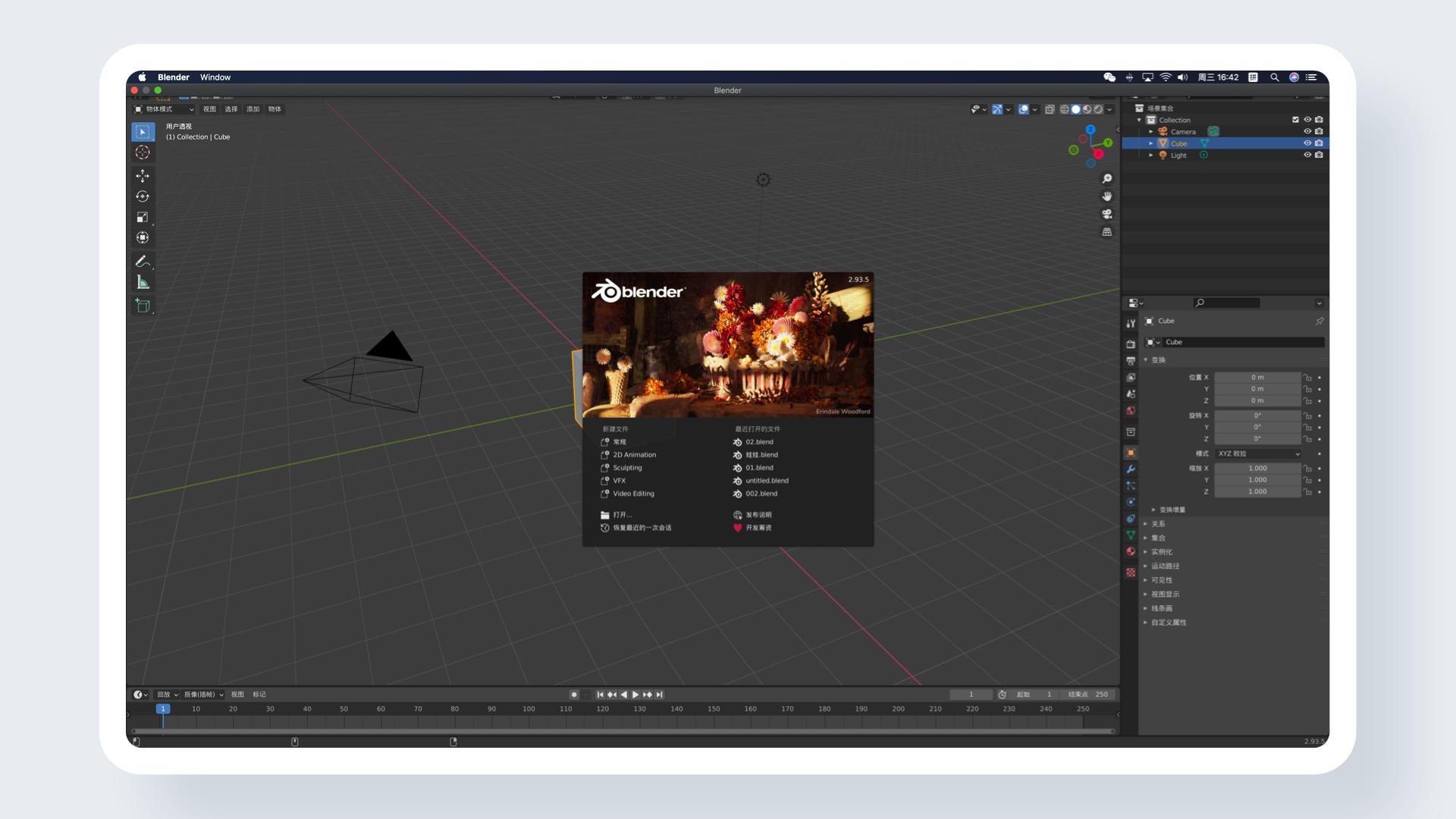Open the Modifier wrench properties tab
The width and height of the screenshot is (1456, 819).
1131,469
